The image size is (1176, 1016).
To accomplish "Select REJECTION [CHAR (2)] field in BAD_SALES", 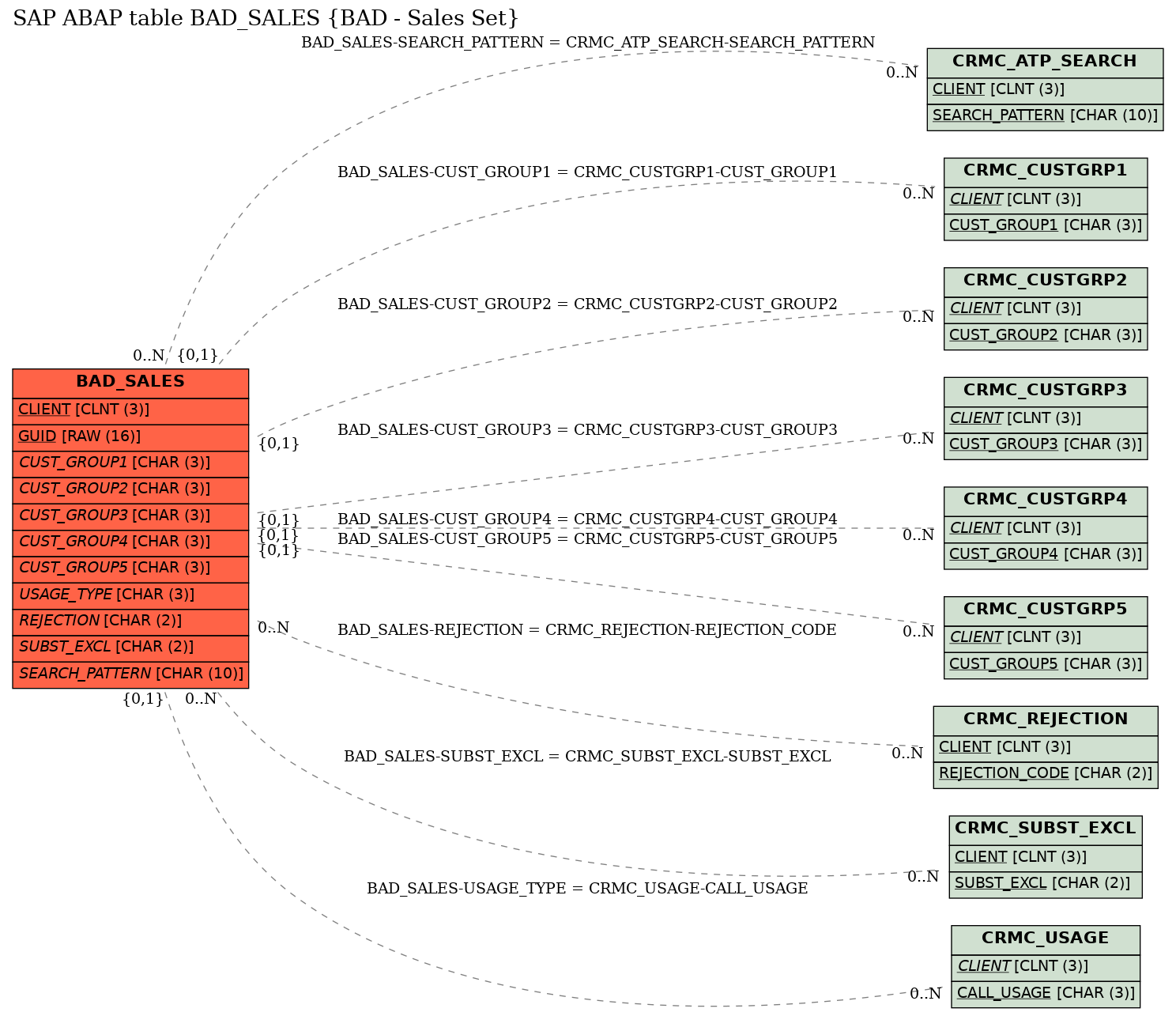I will click(130, 621).
